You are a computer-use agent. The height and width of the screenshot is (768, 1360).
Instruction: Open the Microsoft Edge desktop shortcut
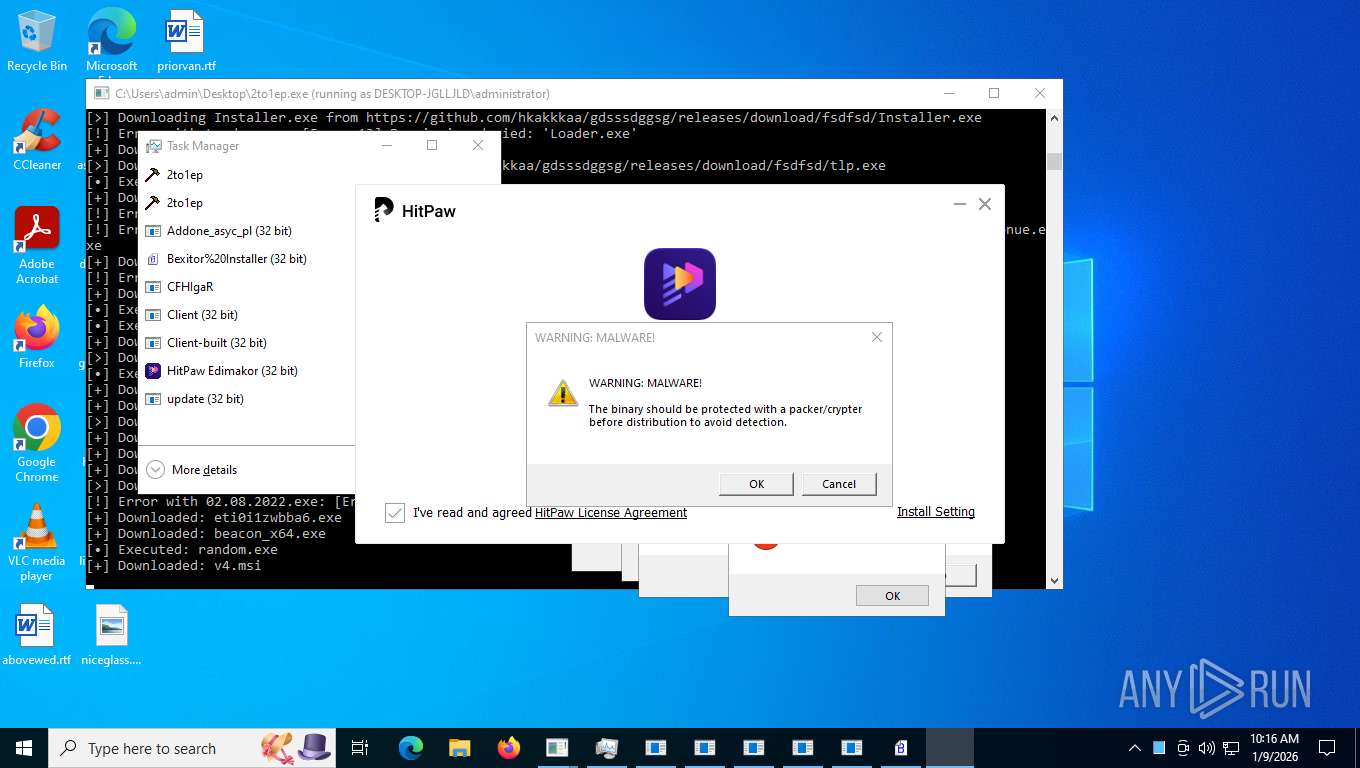(x=111, y=41)
